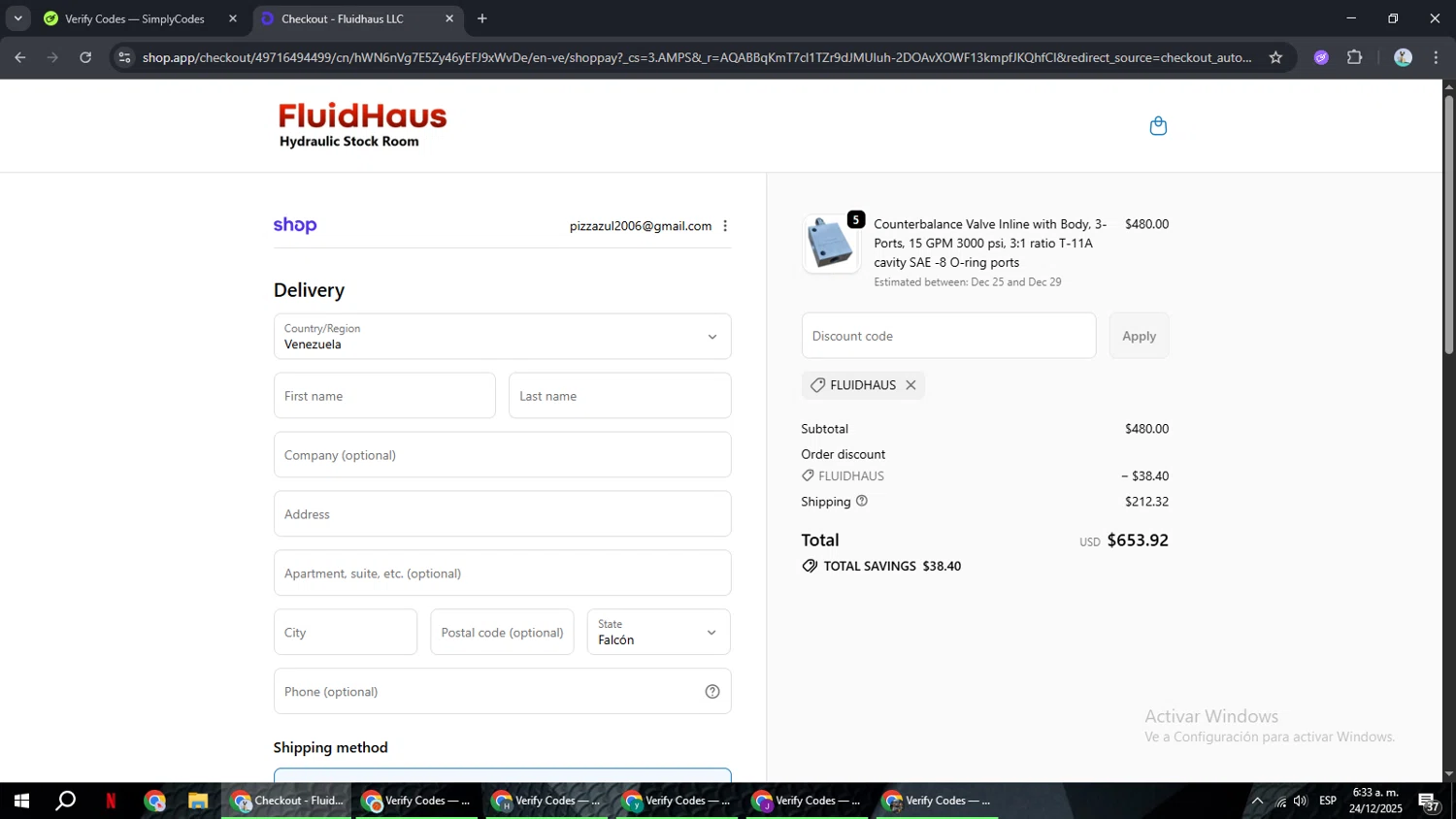The width and height of the screenshot is (1456, 819).
Task: Open the pinned Chrome taskbar icon
Action: pos(154,801)
